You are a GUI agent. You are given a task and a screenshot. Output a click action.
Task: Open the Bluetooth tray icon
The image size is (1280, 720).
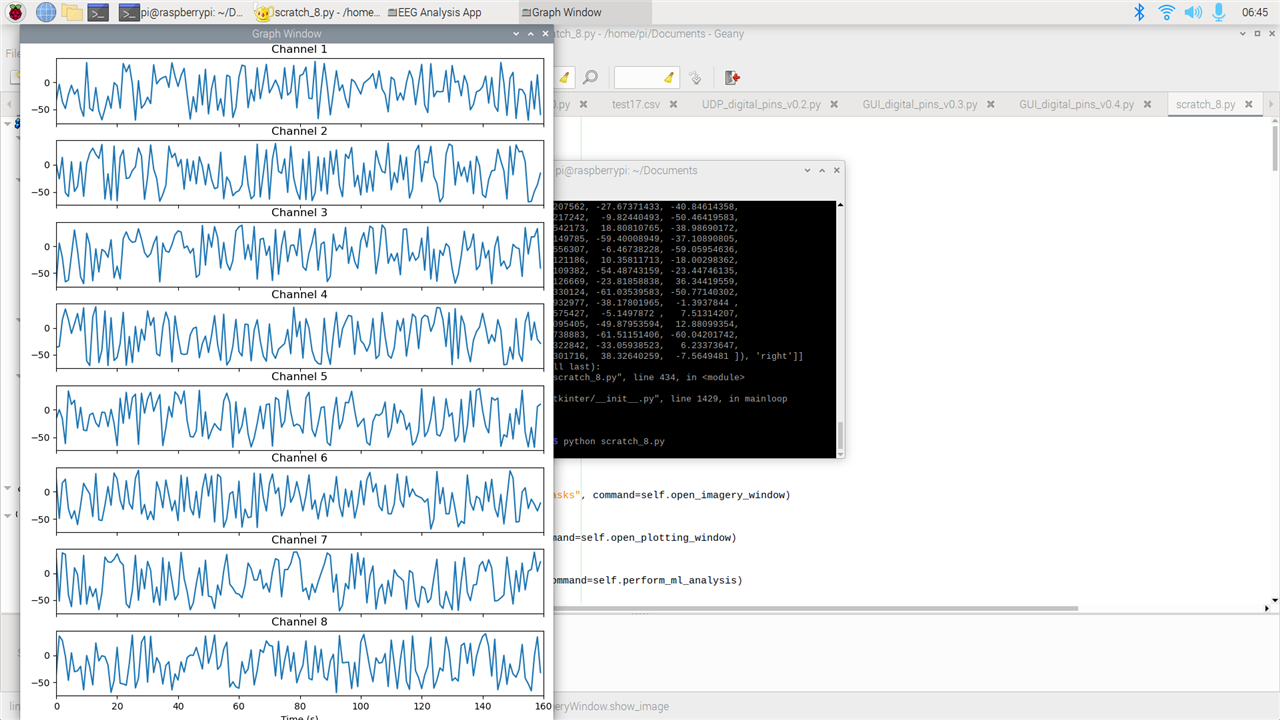coord(1139,12)
